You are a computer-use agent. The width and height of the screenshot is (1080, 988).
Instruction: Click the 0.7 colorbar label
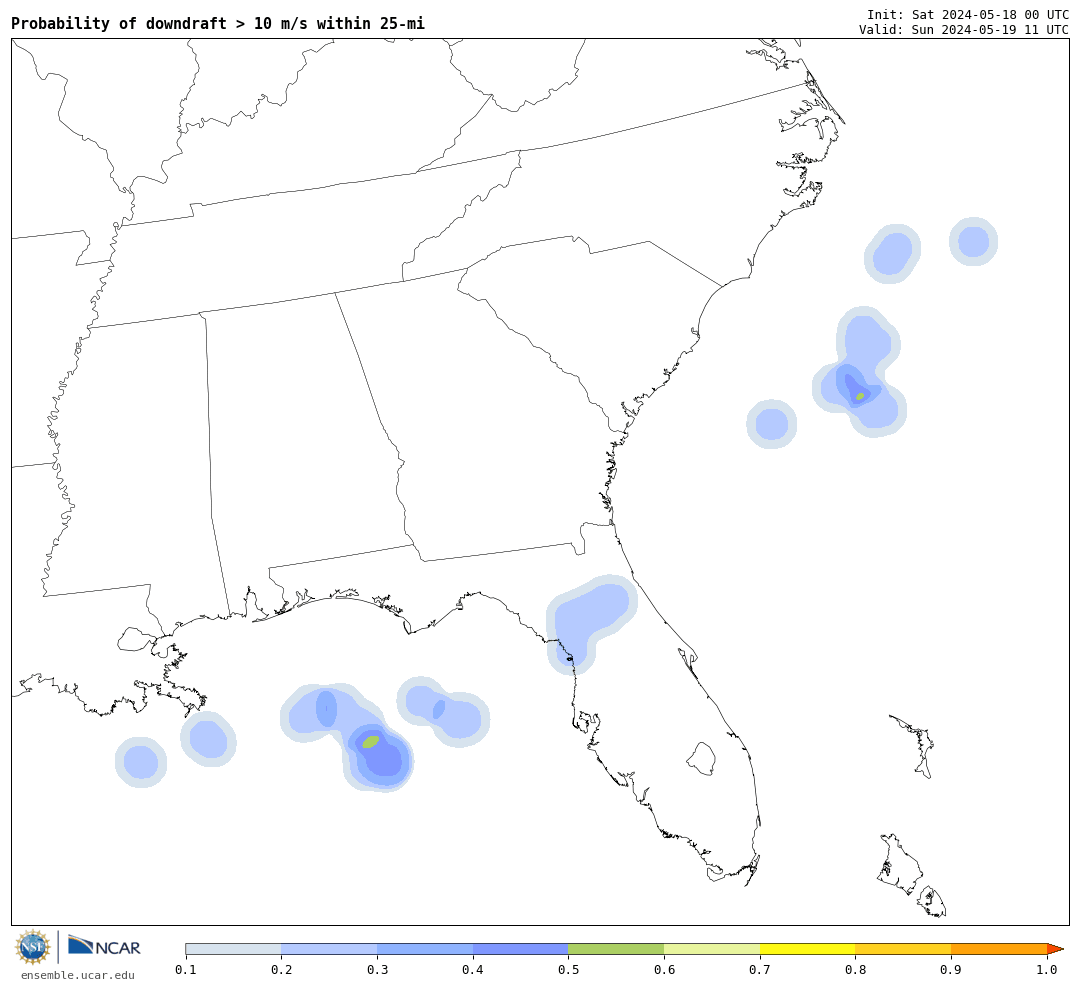(760, 970)
